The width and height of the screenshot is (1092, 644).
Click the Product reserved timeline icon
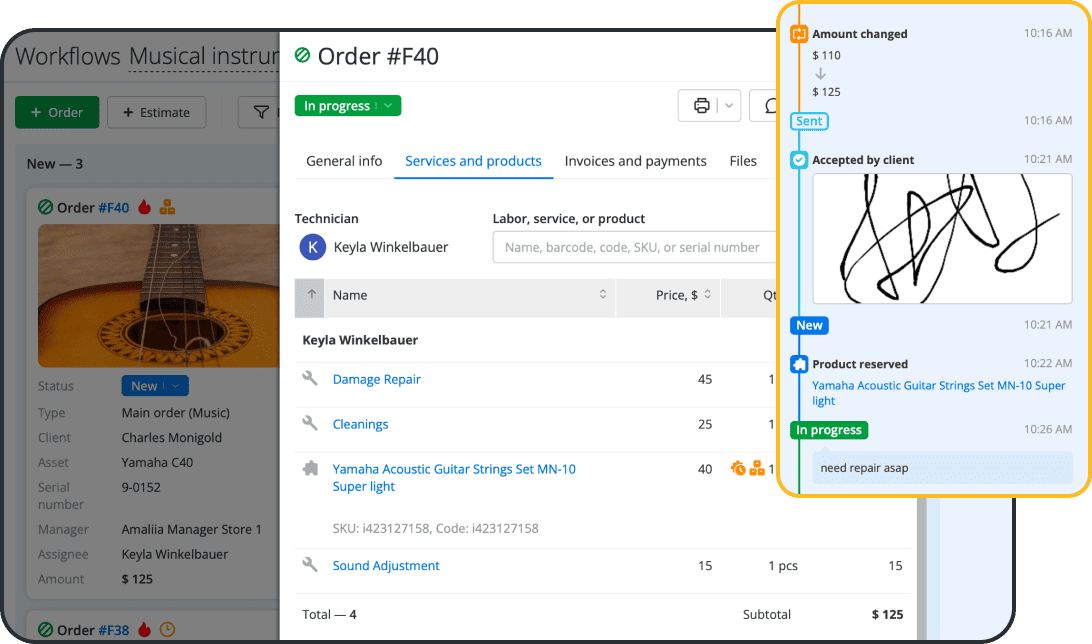tap(798, 365)
